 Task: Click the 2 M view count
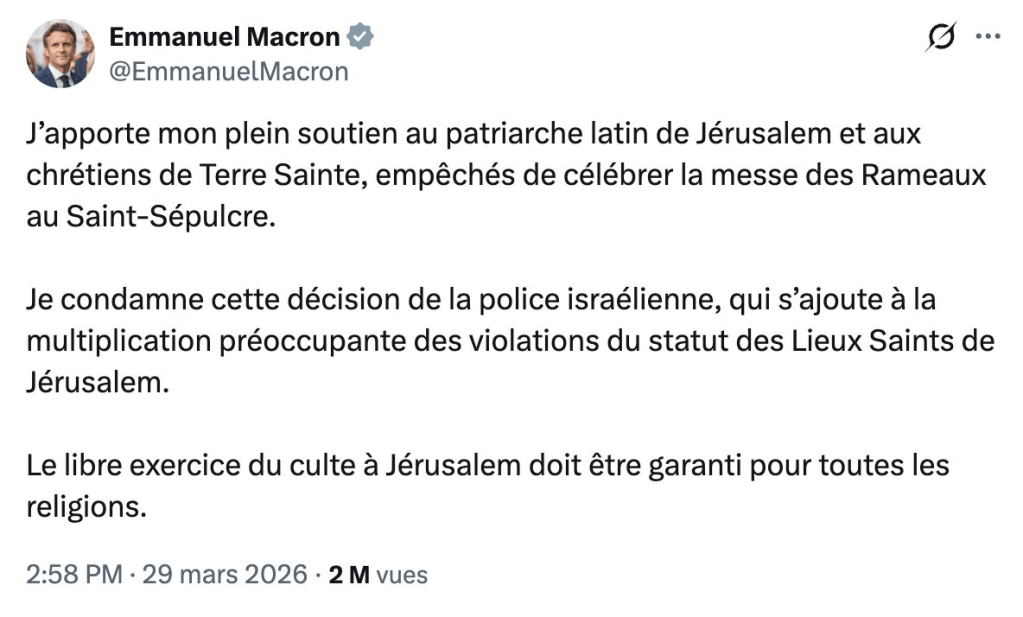pos(350,575)
